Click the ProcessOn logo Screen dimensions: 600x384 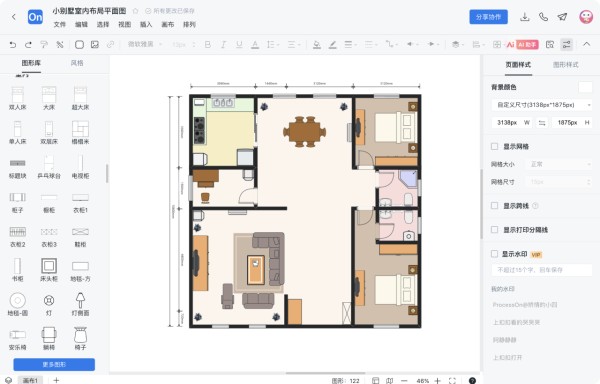click(x=35, y=17)
